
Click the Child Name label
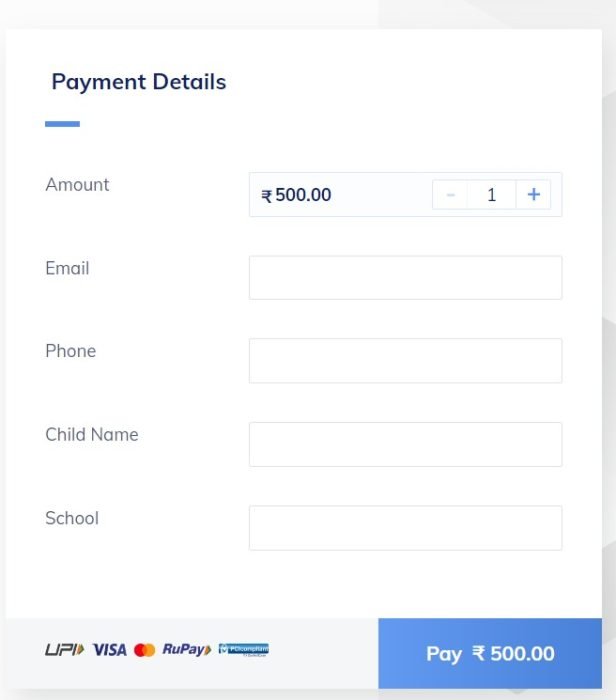(92, 435)
